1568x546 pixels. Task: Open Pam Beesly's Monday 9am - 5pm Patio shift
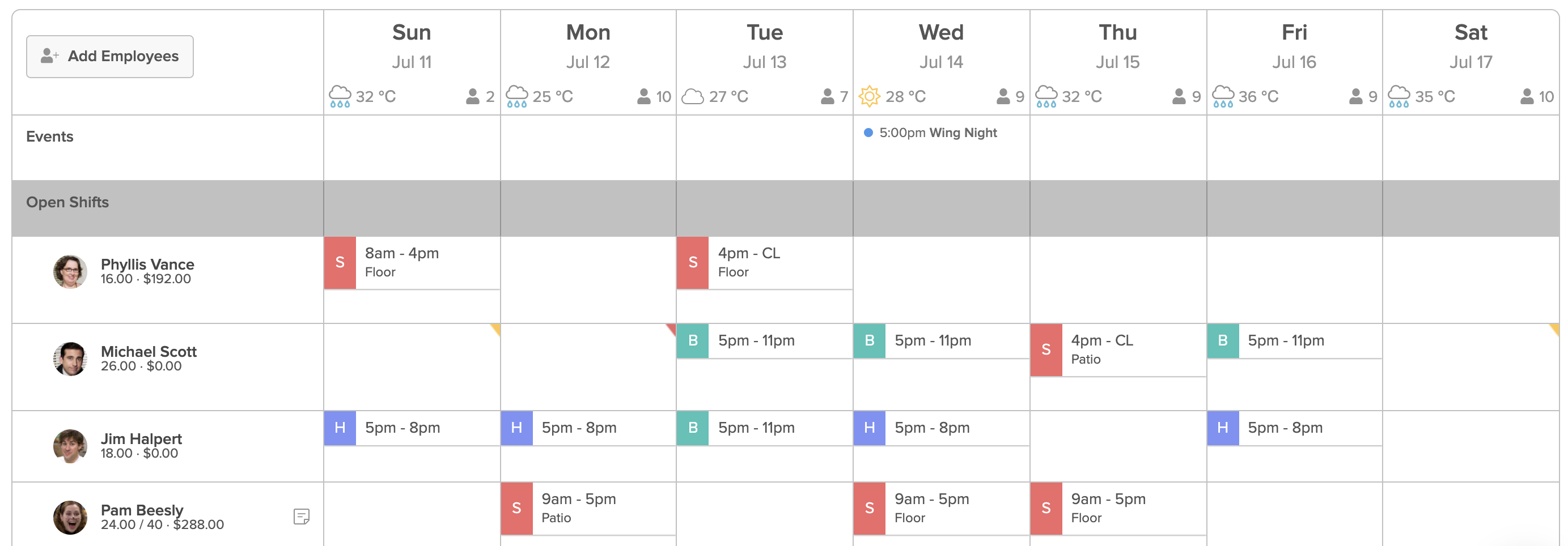coord(588,508)
